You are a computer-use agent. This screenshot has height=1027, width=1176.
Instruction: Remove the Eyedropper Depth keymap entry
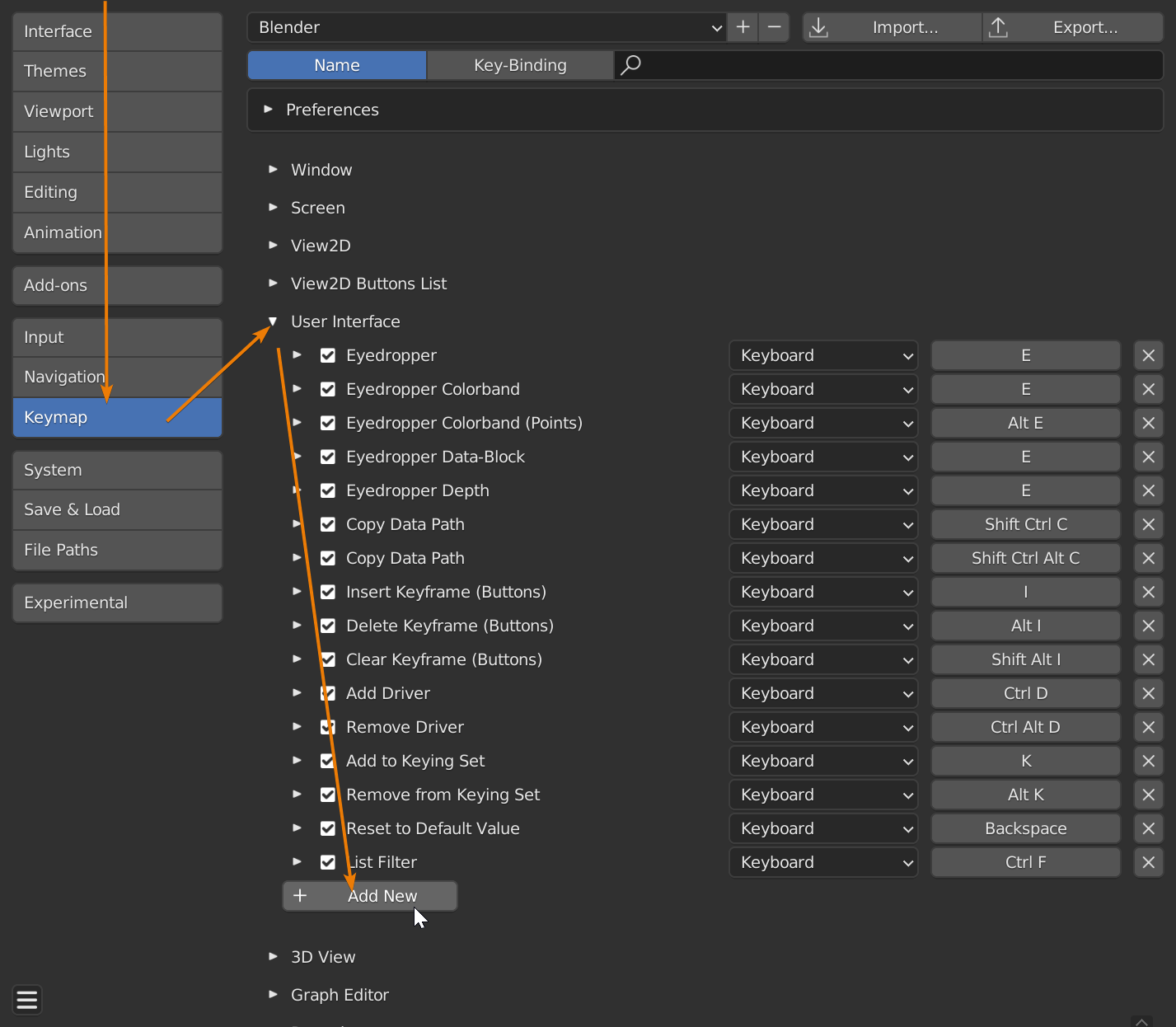tap(1148, 490)
